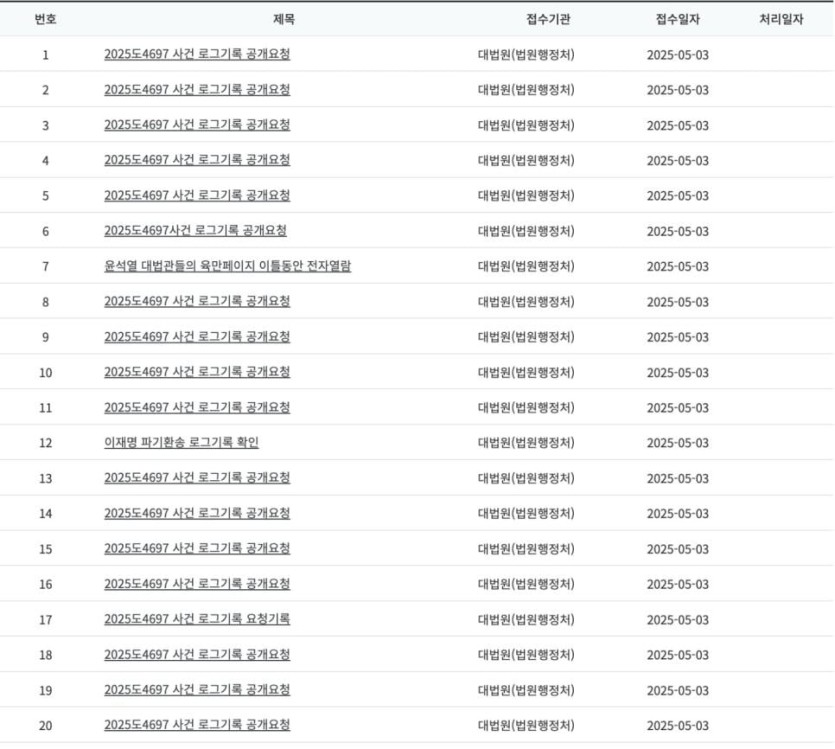Click the row 5 title link
Screen dimensions: 835x749
pos(197,195)
